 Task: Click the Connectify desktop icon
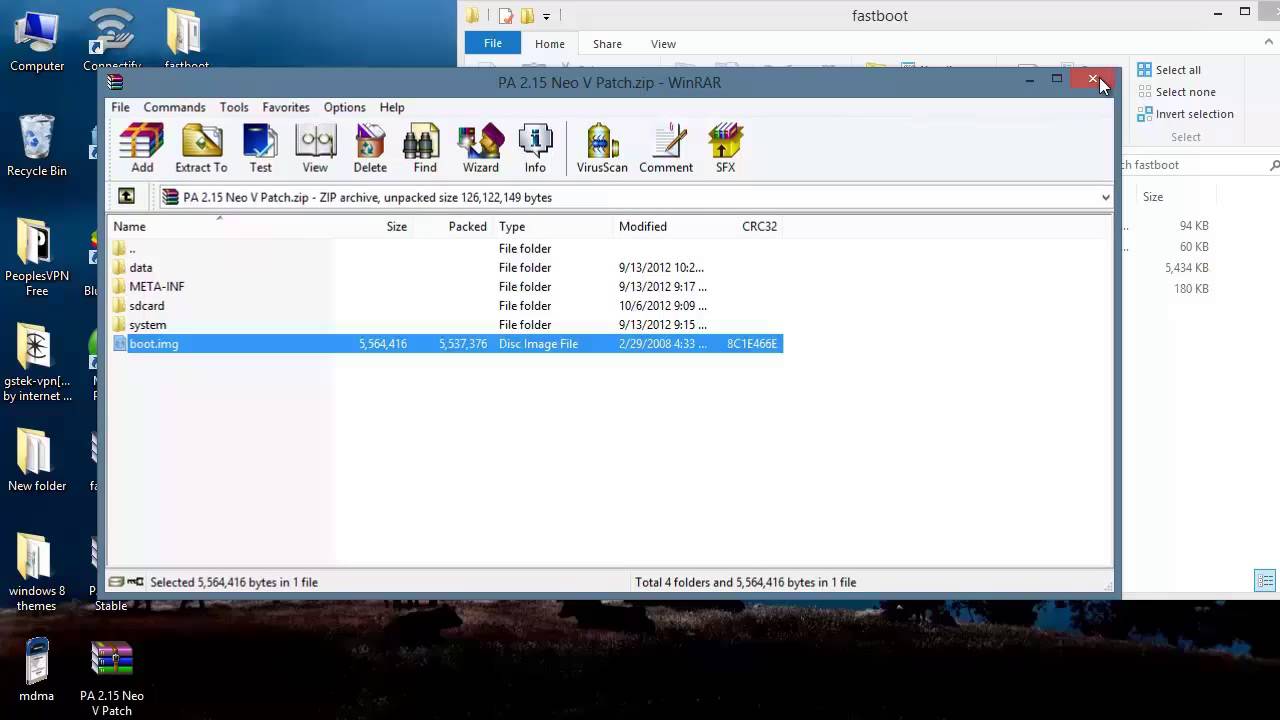(x=112, y=40)
